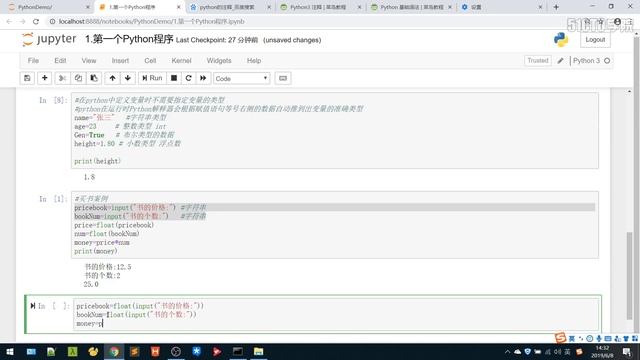Image resolution: width=640 pixels, height=360 pixels.
Task: Open the Kernel menu
Action: 181,60
